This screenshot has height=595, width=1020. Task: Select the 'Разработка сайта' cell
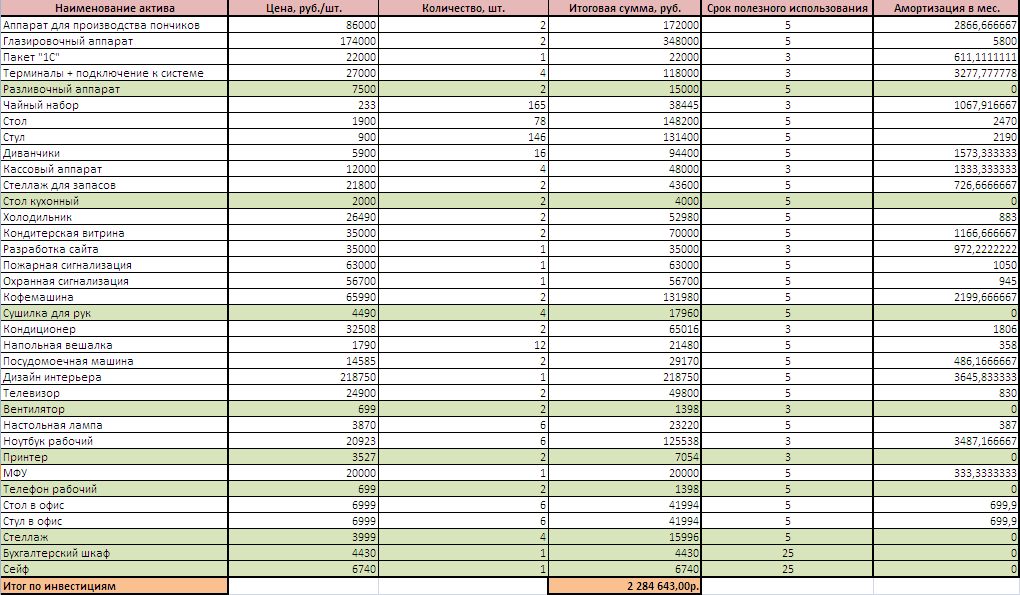tap(114, 249)
